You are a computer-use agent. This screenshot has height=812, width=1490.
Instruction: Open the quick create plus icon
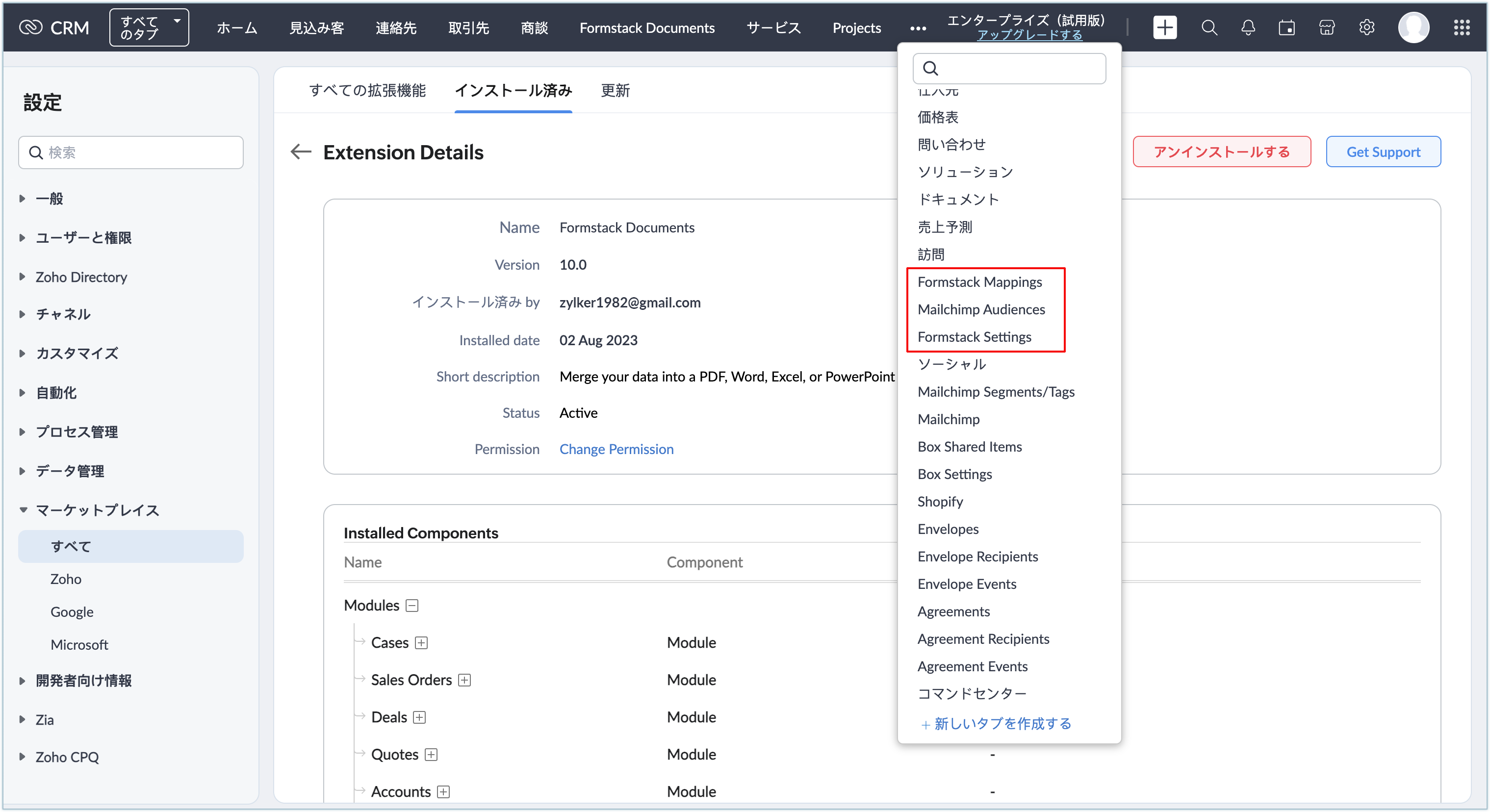pos(1164,27)
